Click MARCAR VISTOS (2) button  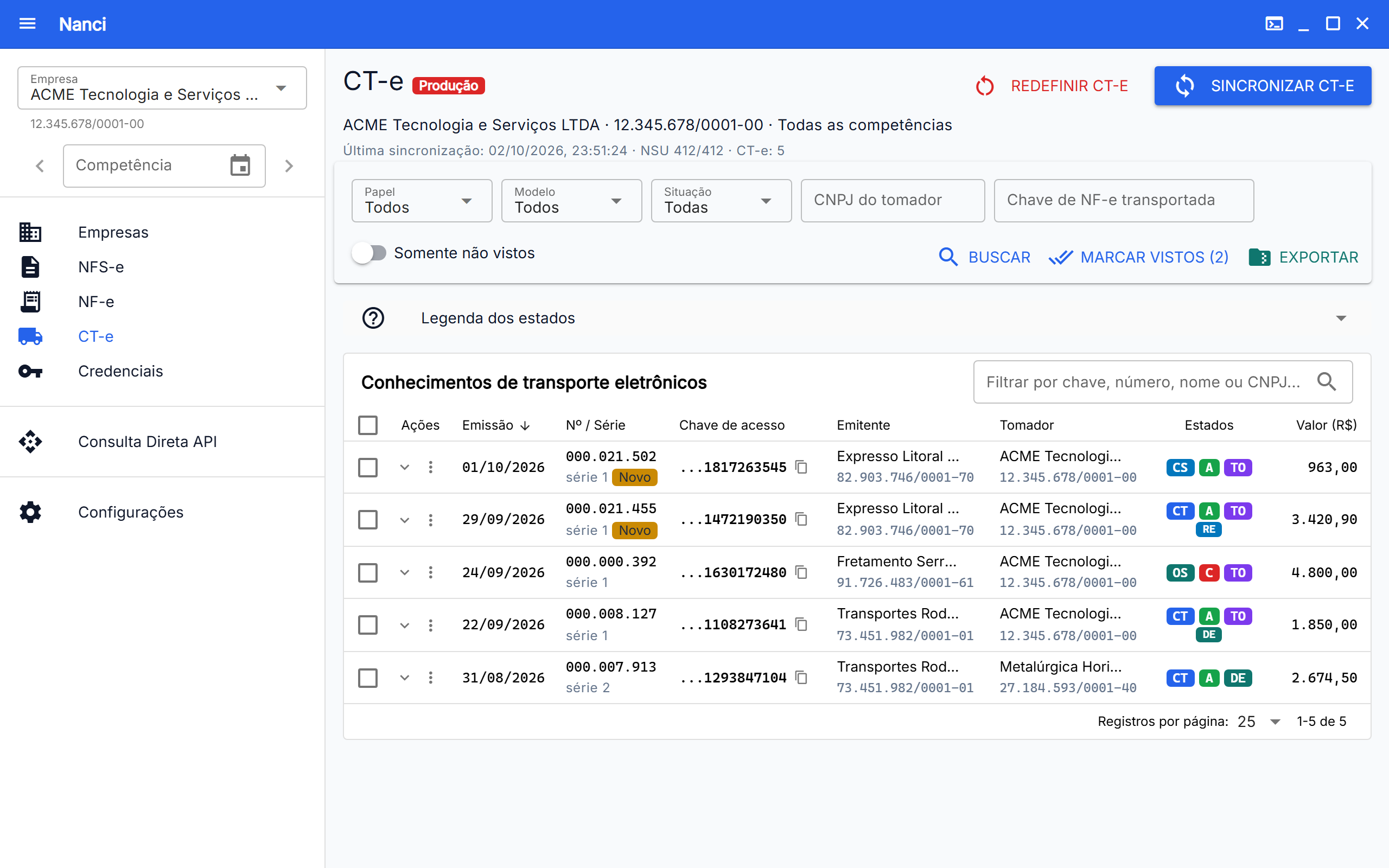1139,257
